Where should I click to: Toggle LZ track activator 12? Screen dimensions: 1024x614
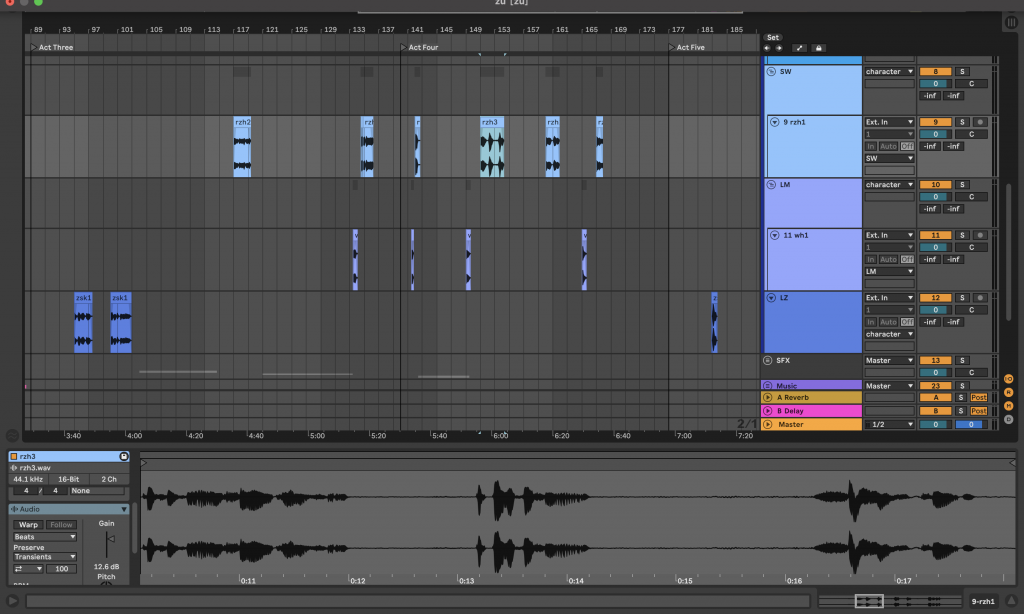[x=935, y=298]
